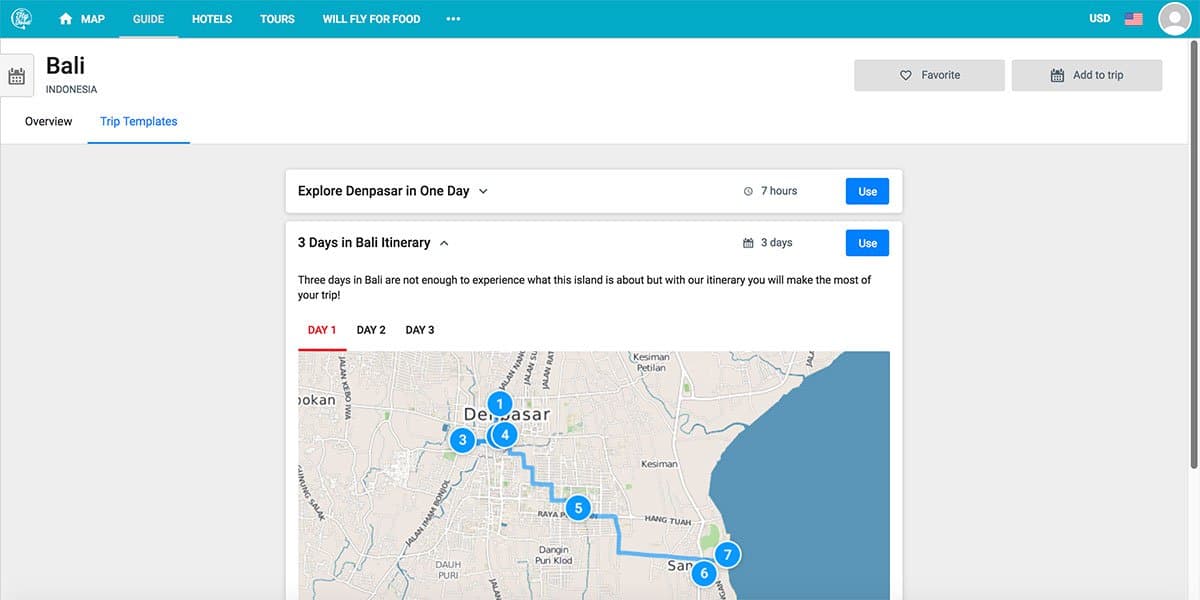The height and width of the screenshot is (600, 1200).
Task: Select the DAY 1 tab
Action: [x=322, y=330]
